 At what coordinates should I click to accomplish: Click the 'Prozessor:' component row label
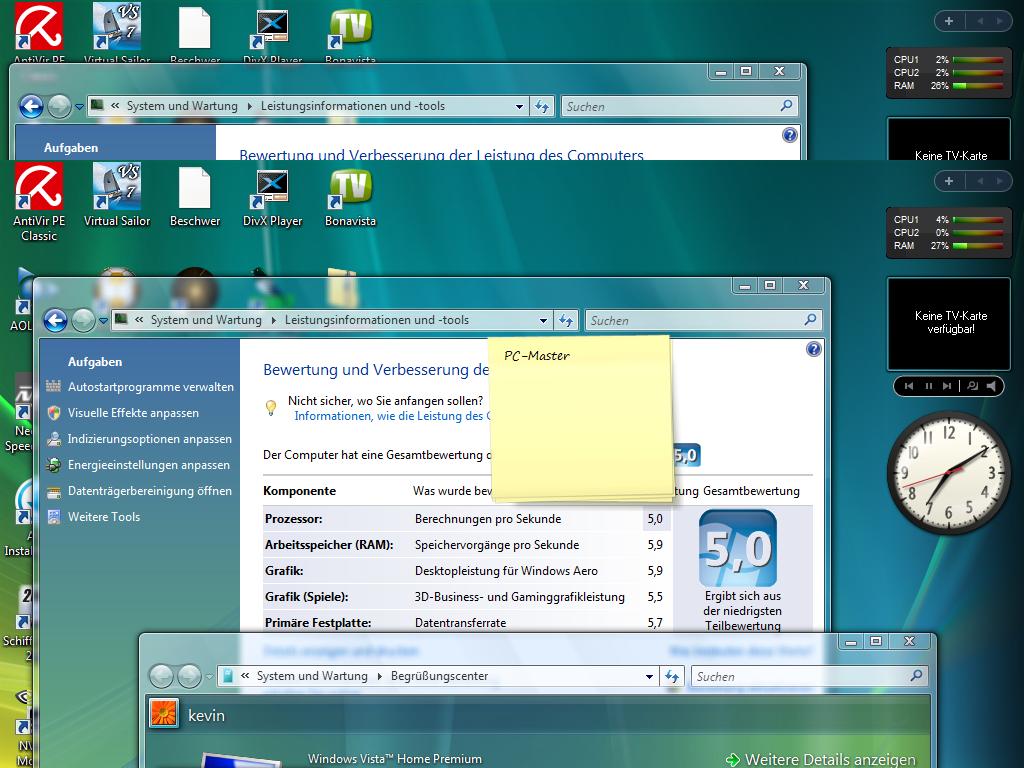[x=294, y=519]
